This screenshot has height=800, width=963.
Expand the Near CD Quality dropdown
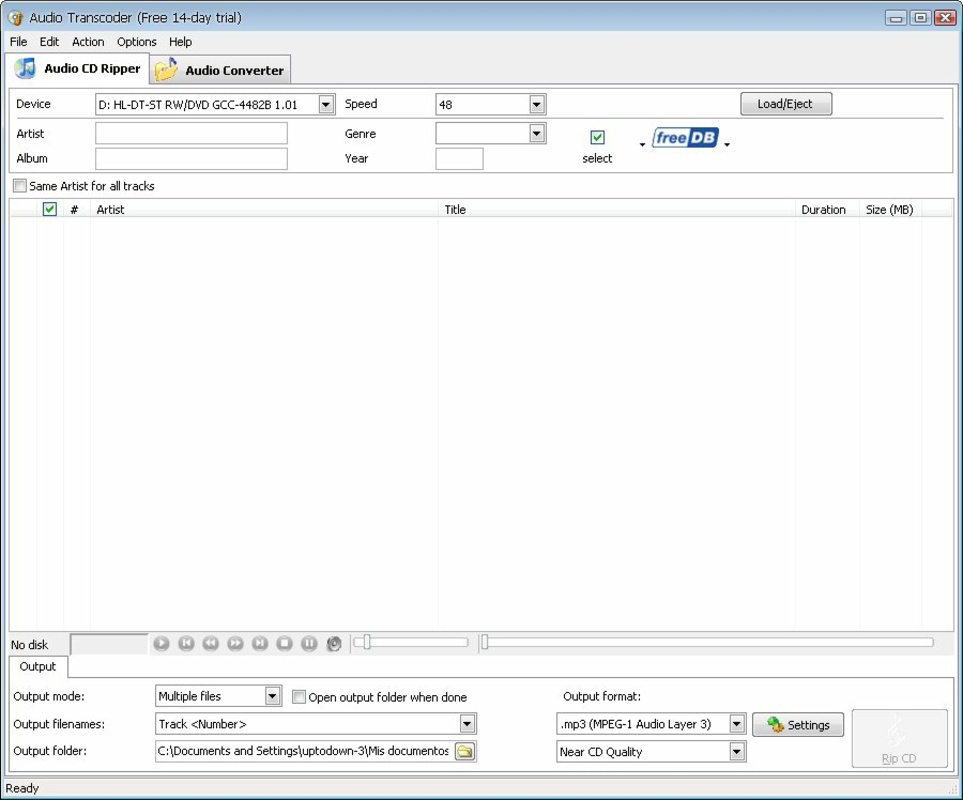click(x=737, y=751)
